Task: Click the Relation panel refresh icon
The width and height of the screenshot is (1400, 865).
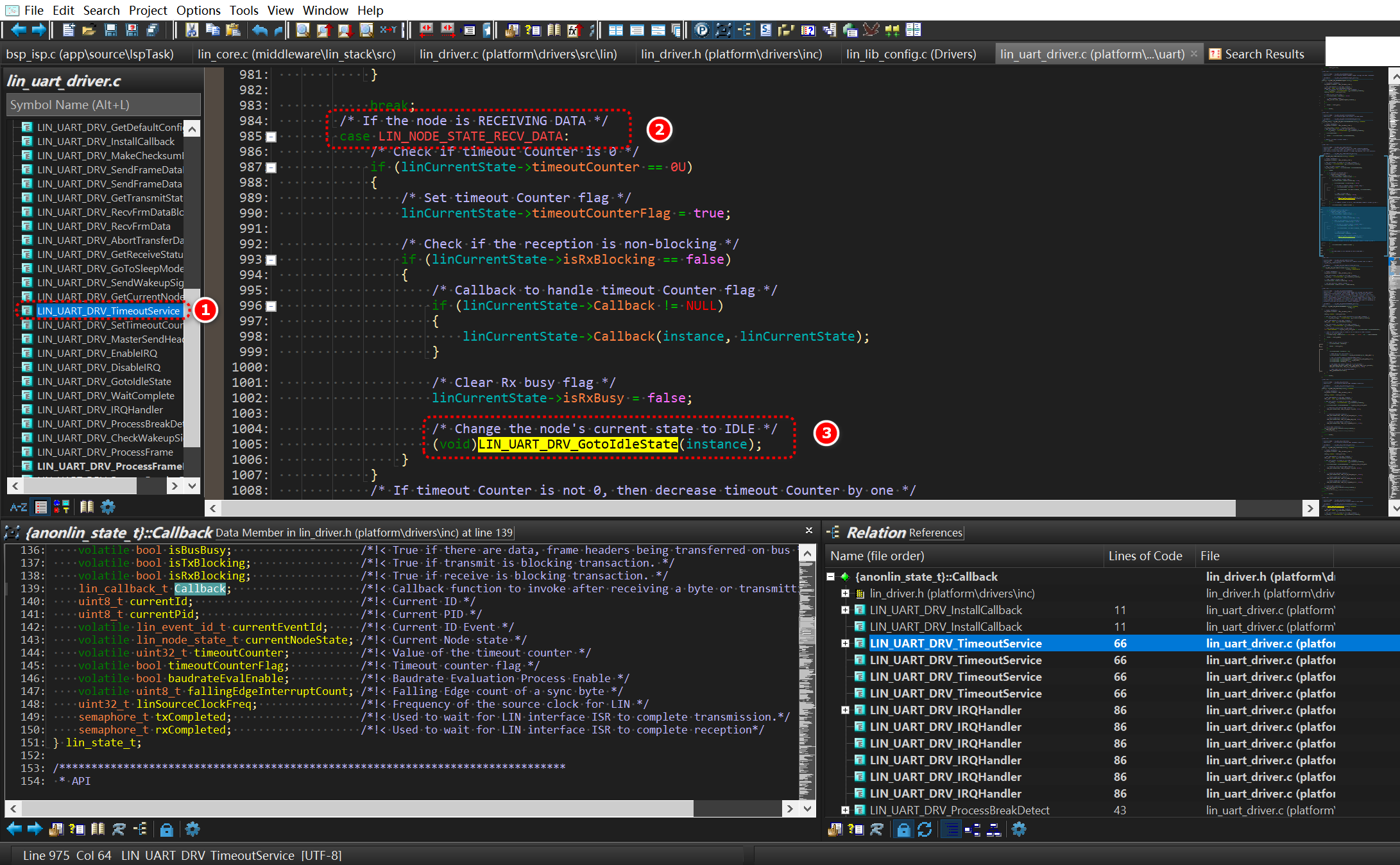Action: pyautogui.click(x=925, y=829)
